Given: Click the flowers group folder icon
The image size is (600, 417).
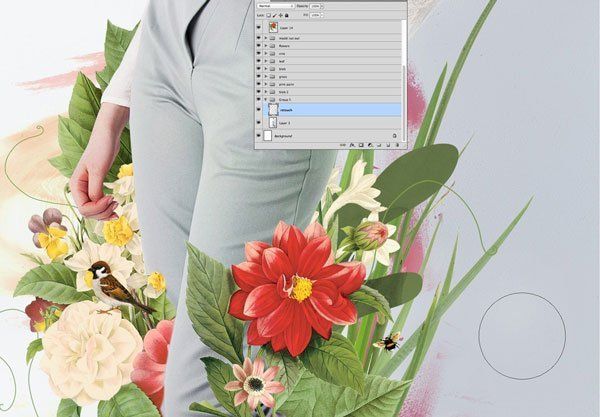Looking at the screenshot, I should pos(272,46).
